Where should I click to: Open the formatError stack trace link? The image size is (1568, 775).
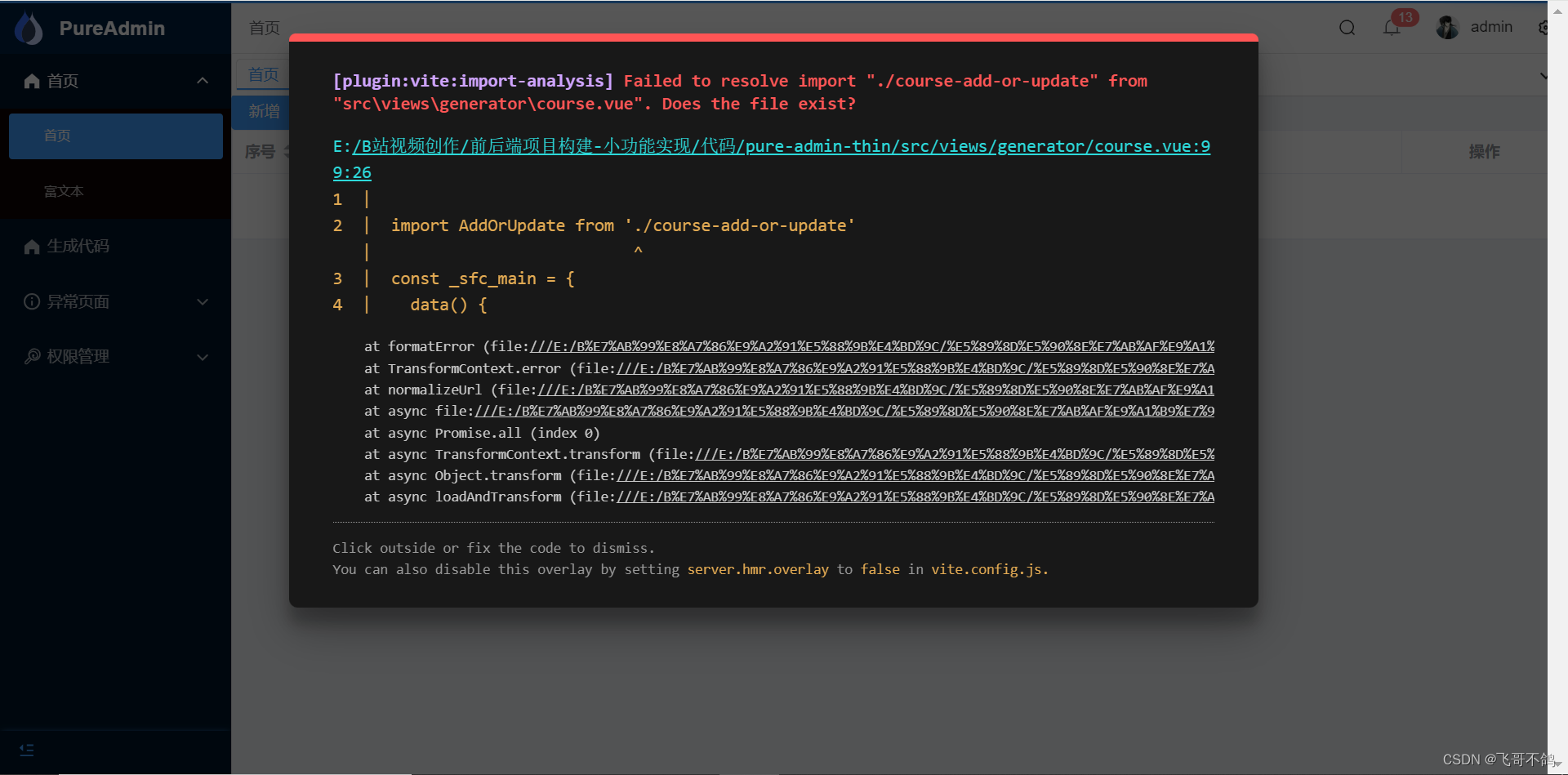pos(872,347)
